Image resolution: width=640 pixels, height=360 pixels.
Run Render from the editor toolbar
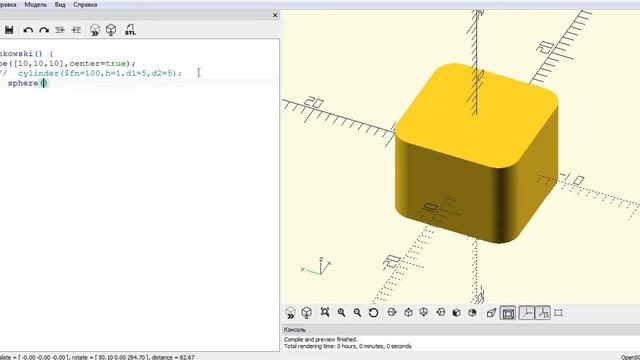click(111, 30)
